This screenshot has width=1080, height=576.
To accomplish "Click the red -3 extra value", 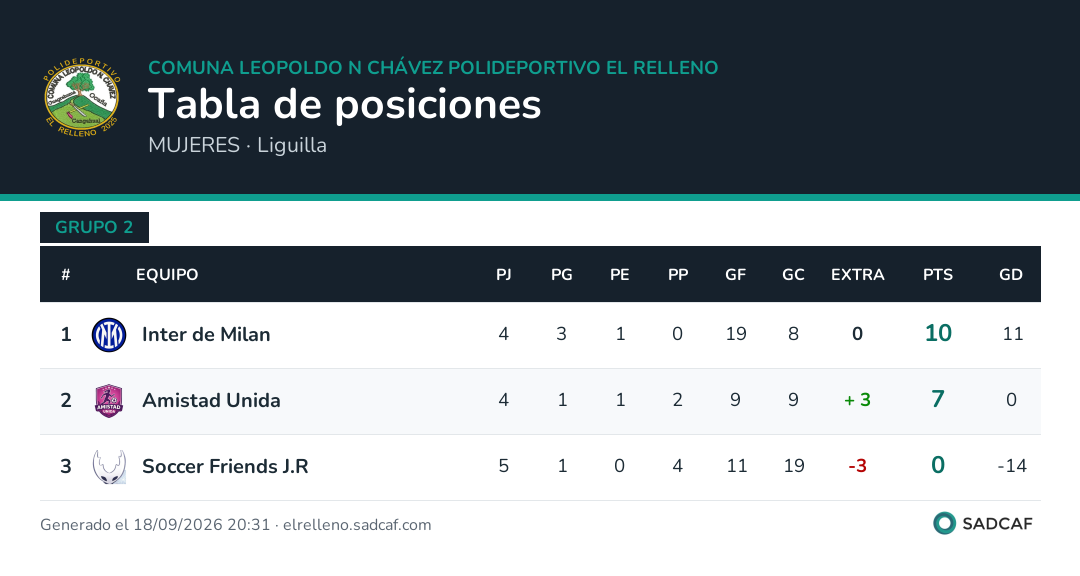I will pos(858,466).
